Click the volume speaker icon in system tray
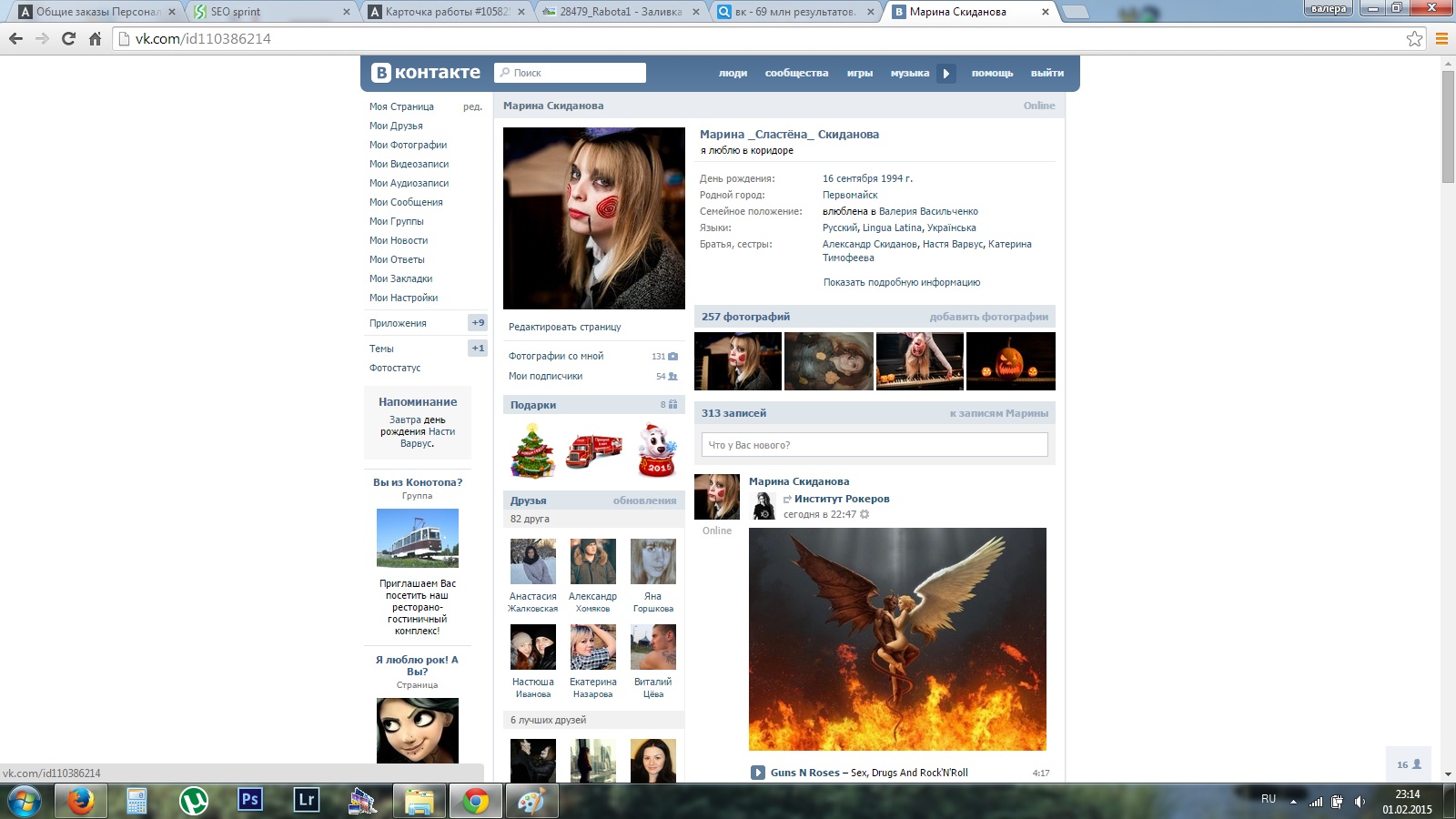1456x819 pixels. [x=1360, y=802]
